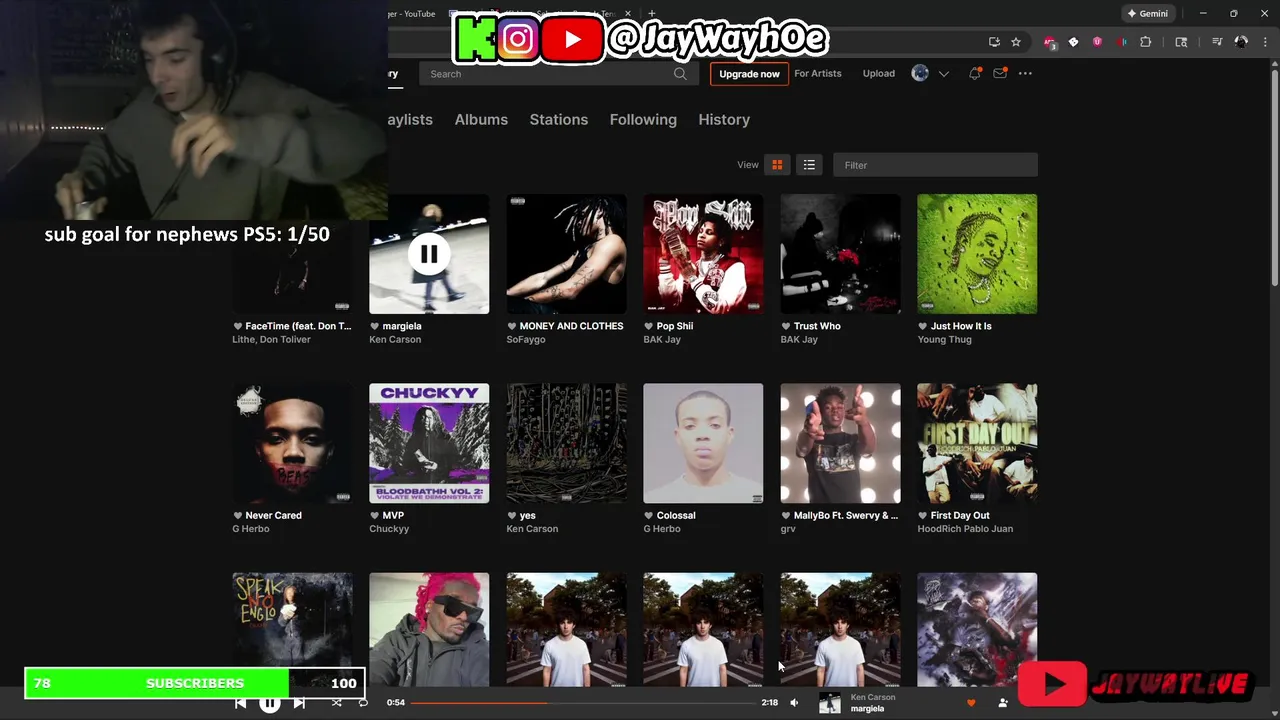This screenshot has width=1280, height=720.
Task: Toggle the heart next to Just How It Is
Action: 923,326
